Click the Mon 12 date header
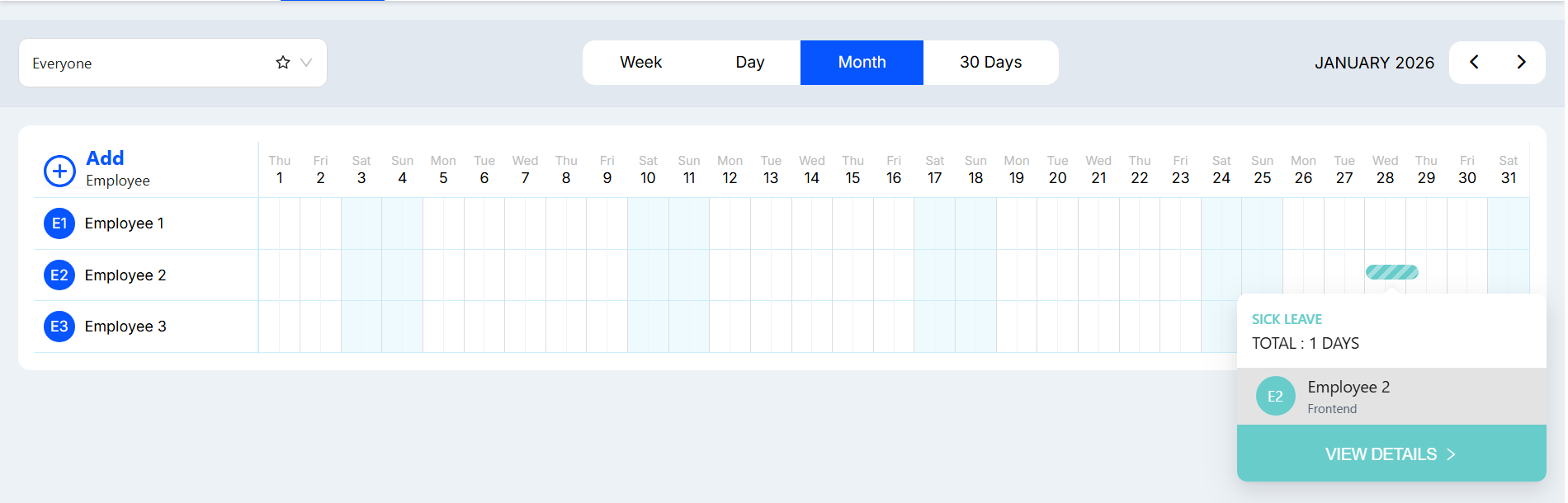Screen dimensions: 1568x503 tap(730, 170)
